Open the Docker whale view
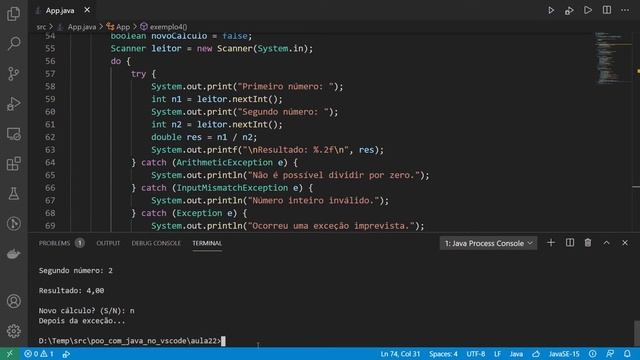The width and height of the screenshot is (640, 360). 13,254
